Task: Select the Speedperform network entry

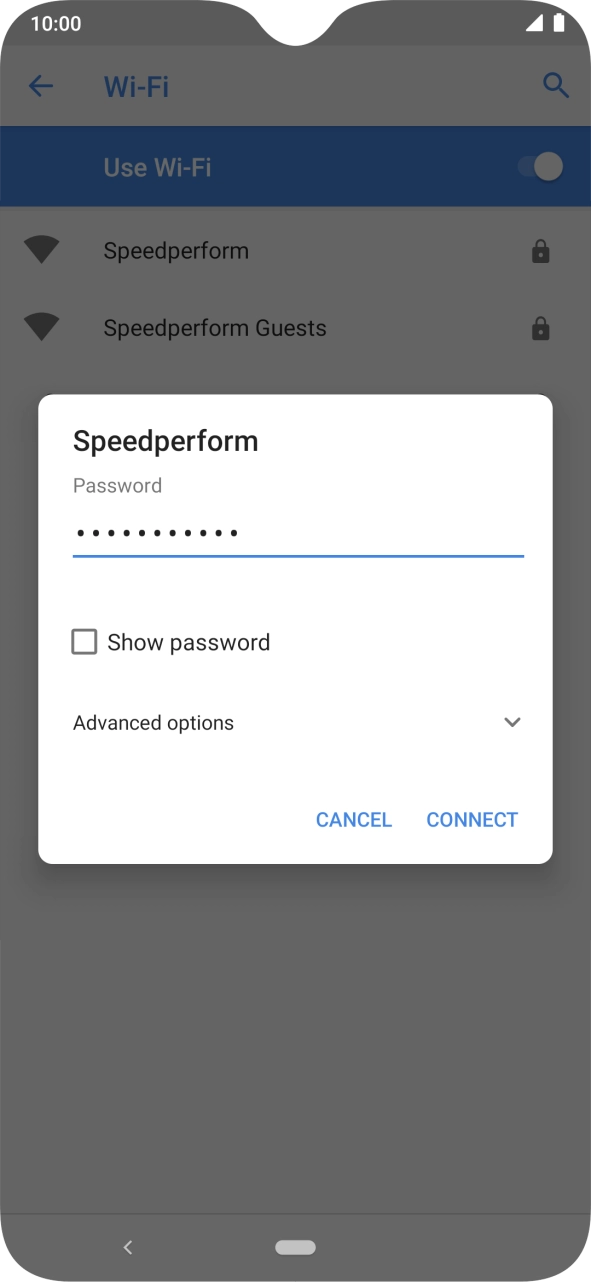Action: click(176, 250)
